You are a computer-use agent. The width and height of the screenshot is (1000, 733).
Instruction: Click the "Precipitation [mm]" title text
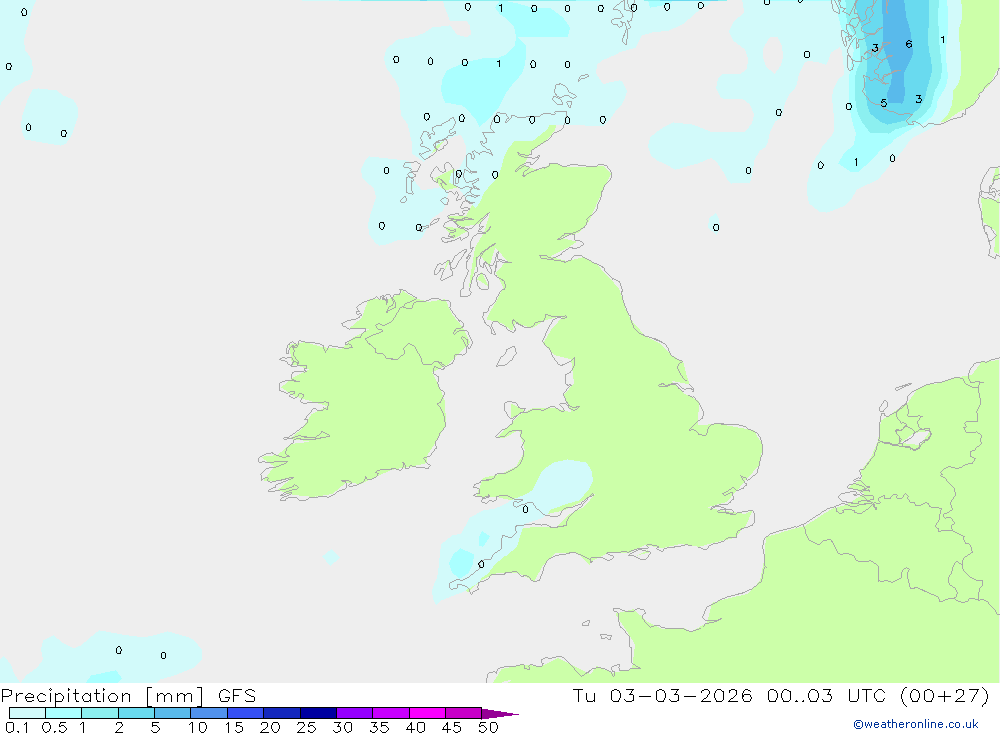pos(103,696)
